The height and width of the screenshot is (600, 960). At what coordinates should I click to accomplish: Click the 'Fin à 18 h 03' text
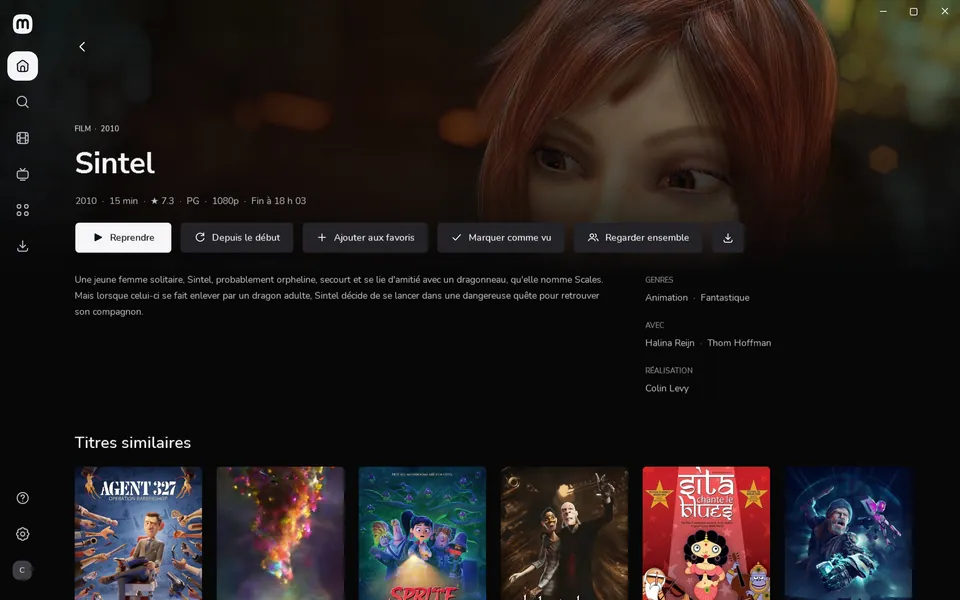click(279, 201)
